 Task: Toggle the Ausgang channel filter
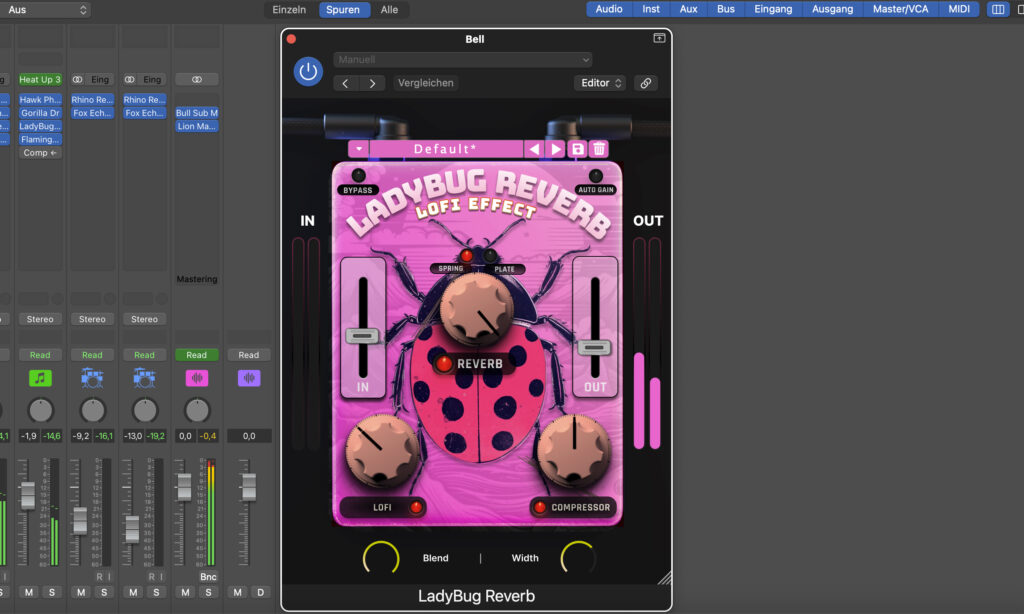[x=833, y=9]
